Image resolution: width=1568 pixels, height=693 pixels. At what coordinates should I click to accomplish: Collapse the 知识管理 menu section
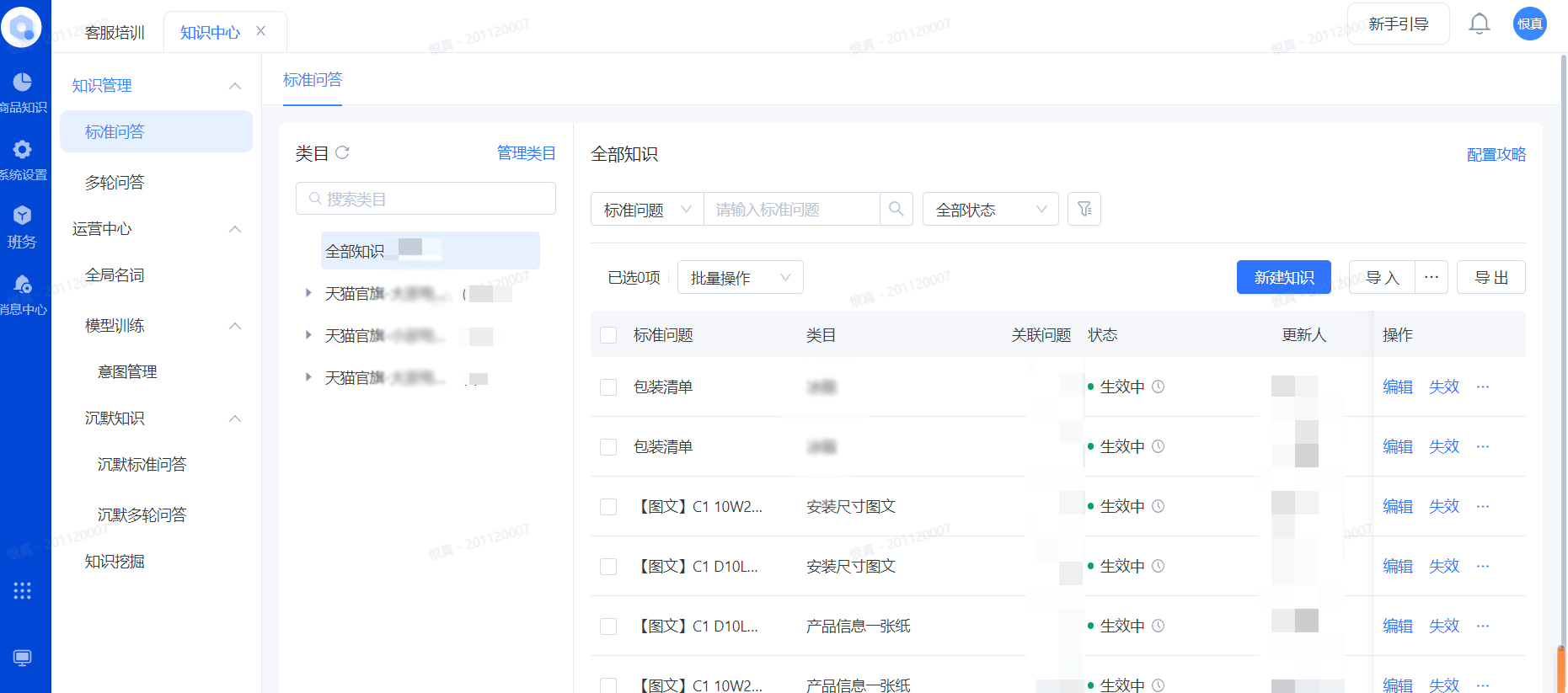235,86
